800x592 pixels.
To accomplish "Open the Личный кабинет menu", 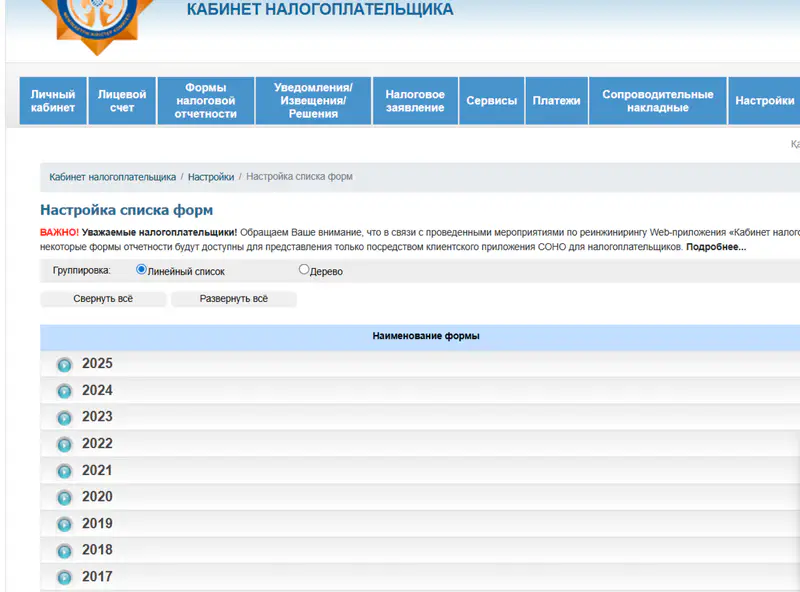I will click(53, 101).
